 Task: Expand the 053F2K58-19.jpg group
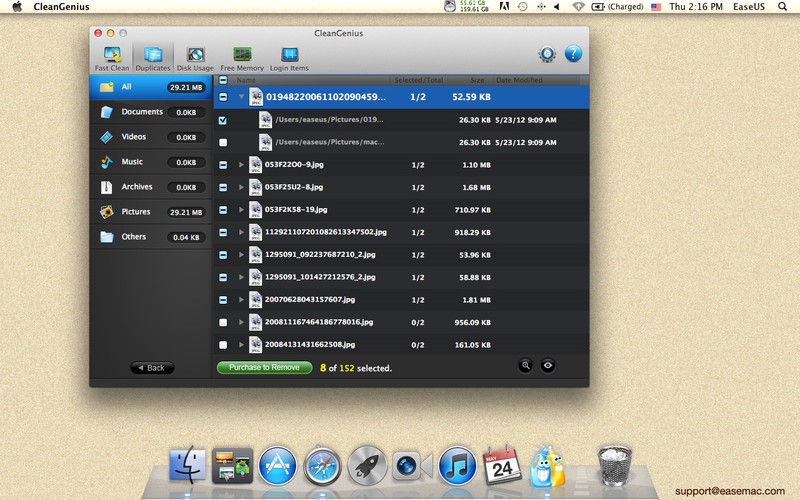(x=241, y=210)
